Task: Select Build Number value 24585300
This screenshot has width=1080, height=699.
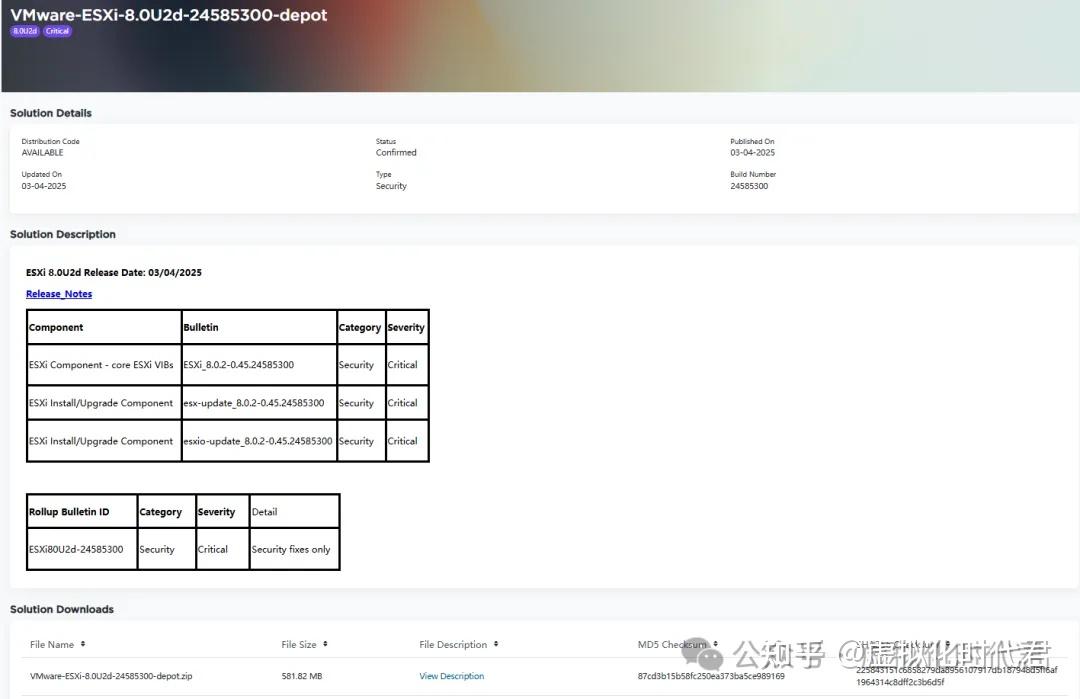Action: (749, 186)
